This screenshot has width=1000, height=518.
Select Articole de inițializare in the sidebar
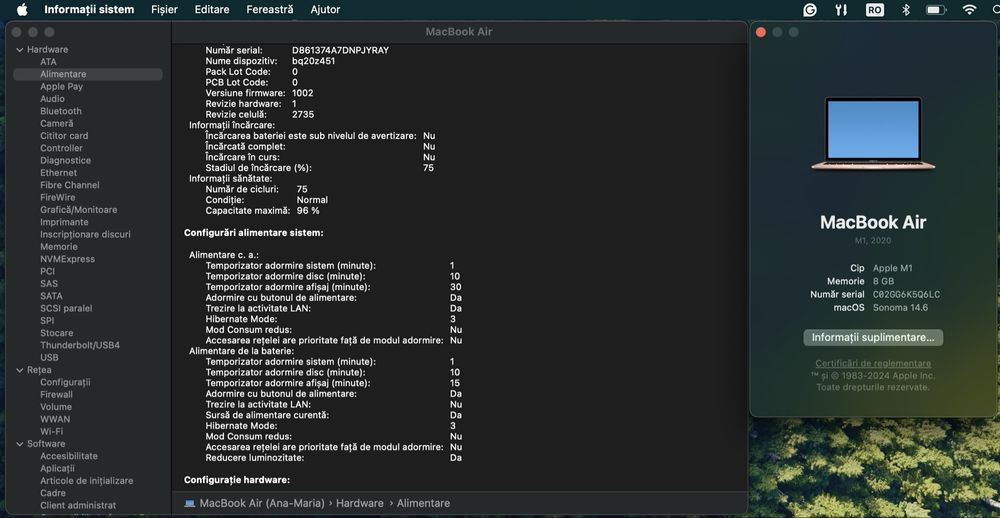87,481
